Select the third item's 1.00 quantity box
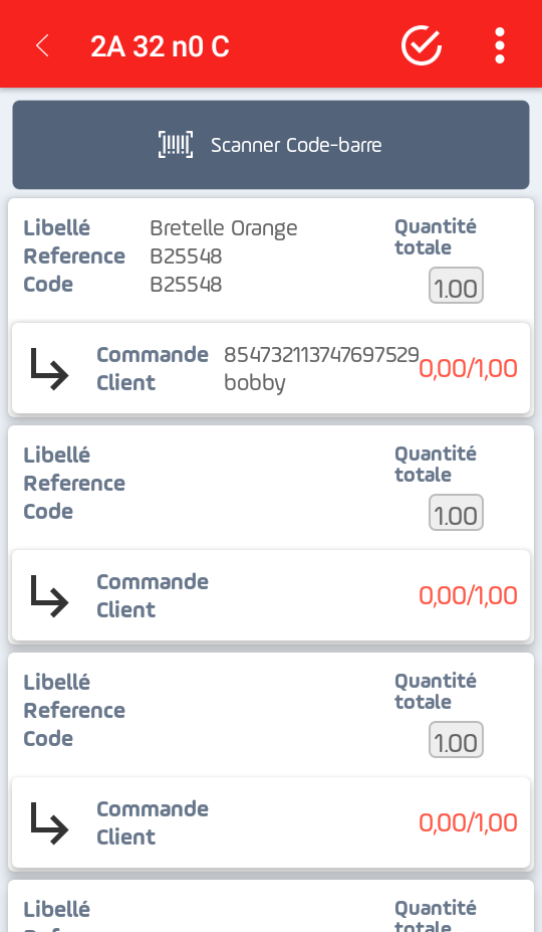 456,740
